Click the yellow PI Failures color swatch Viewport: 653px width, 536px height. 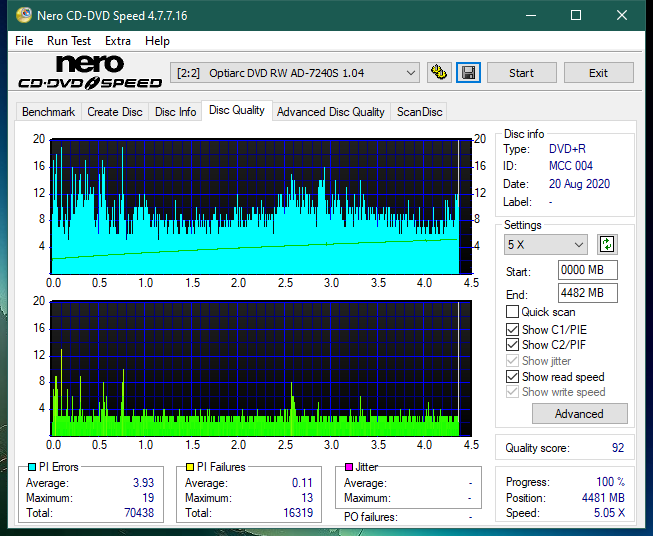click(x=190, y=467)
